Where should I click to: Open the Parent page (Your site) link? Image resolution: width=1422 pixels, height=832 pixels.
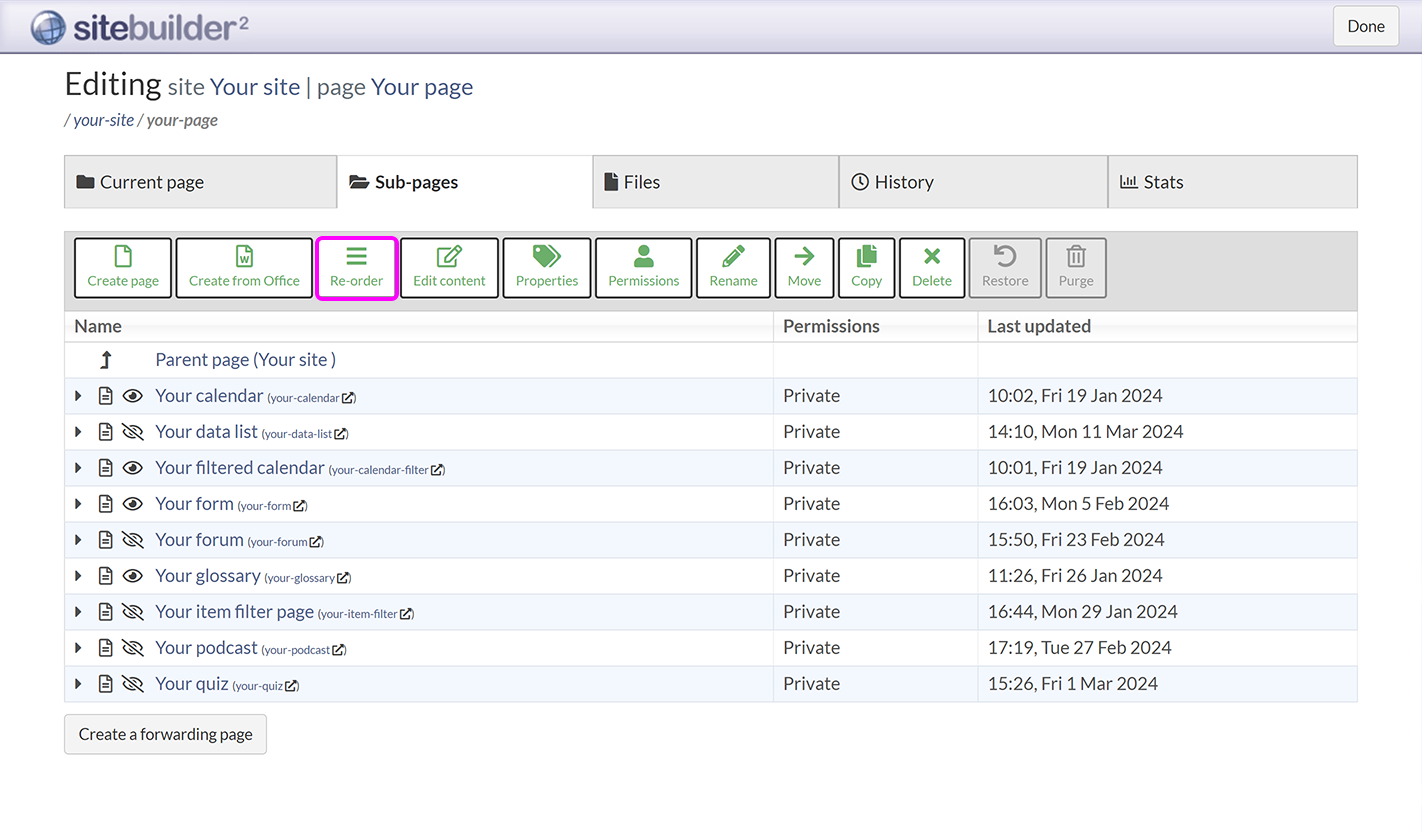pyautogui.click(x=245, y=360)
